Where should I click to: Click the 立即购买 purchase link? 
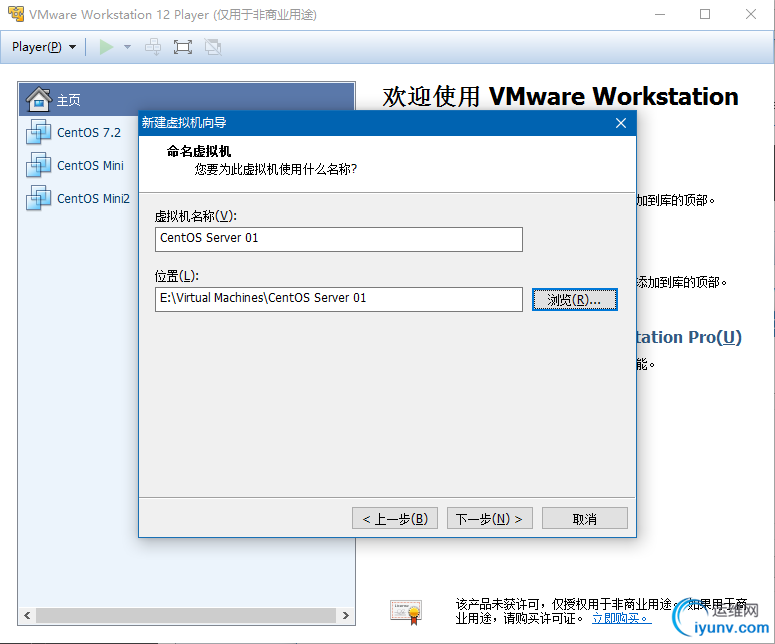coord(621,618)
